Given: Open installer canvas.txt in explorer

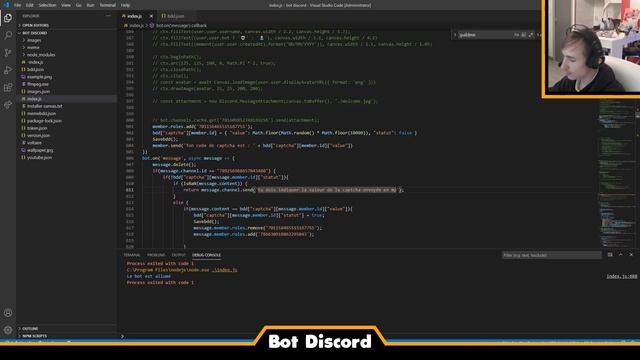Looking at the screenshot, I should point(44,106).
